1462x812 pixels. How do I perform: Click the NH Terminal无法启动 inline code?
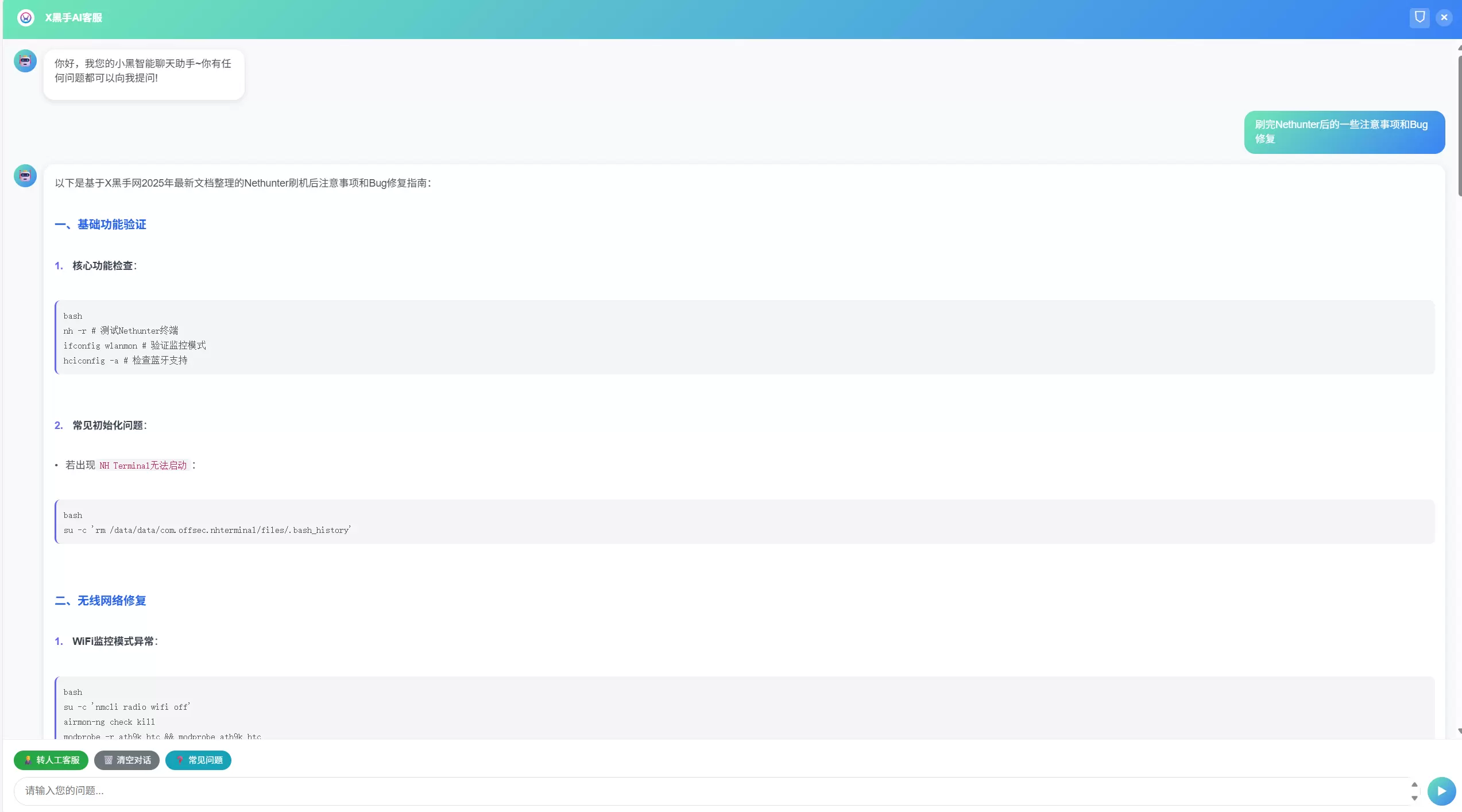click(143, 465)
